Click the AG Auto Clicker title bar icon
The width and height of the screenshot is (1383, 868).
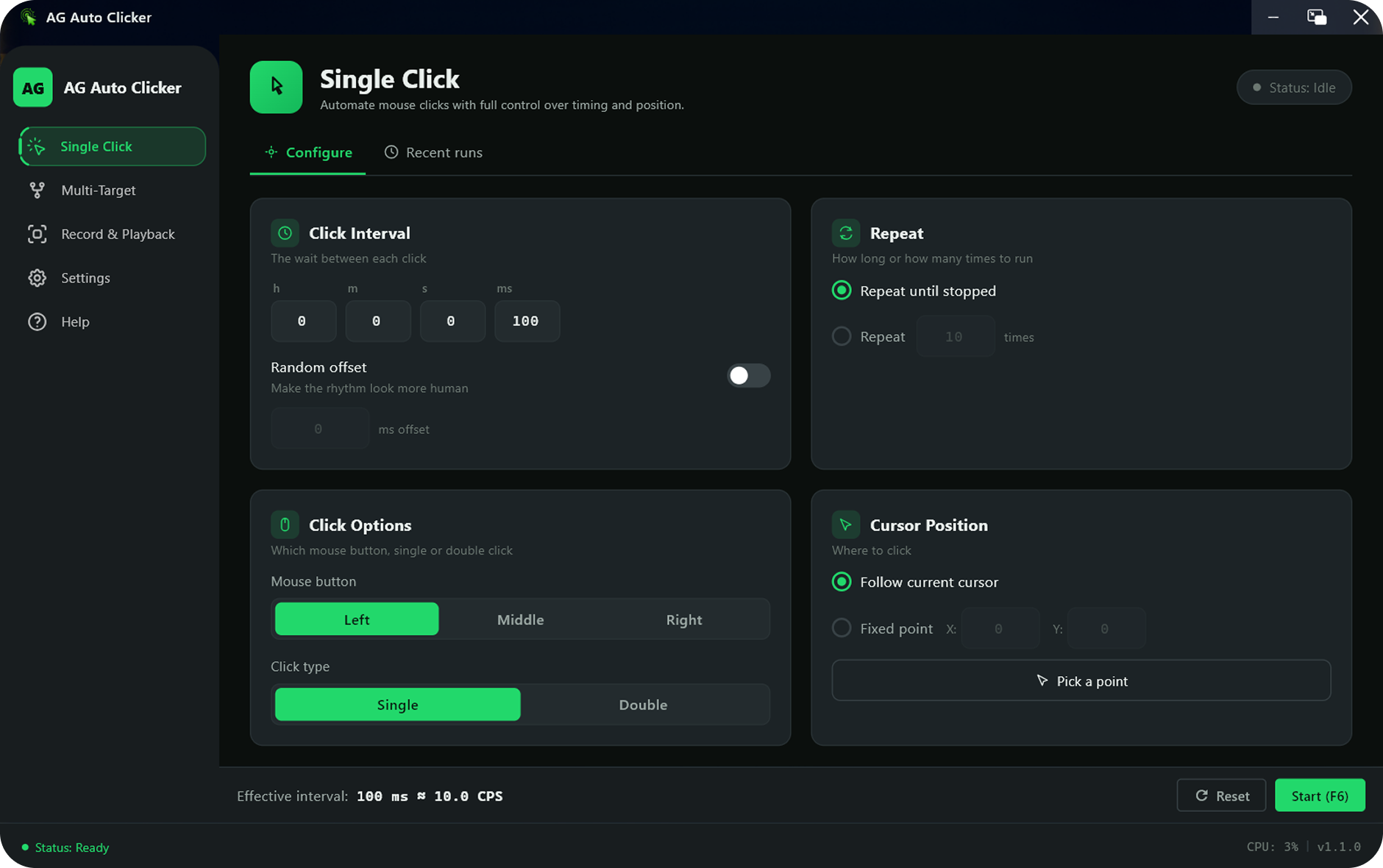[x=28, y=17]
